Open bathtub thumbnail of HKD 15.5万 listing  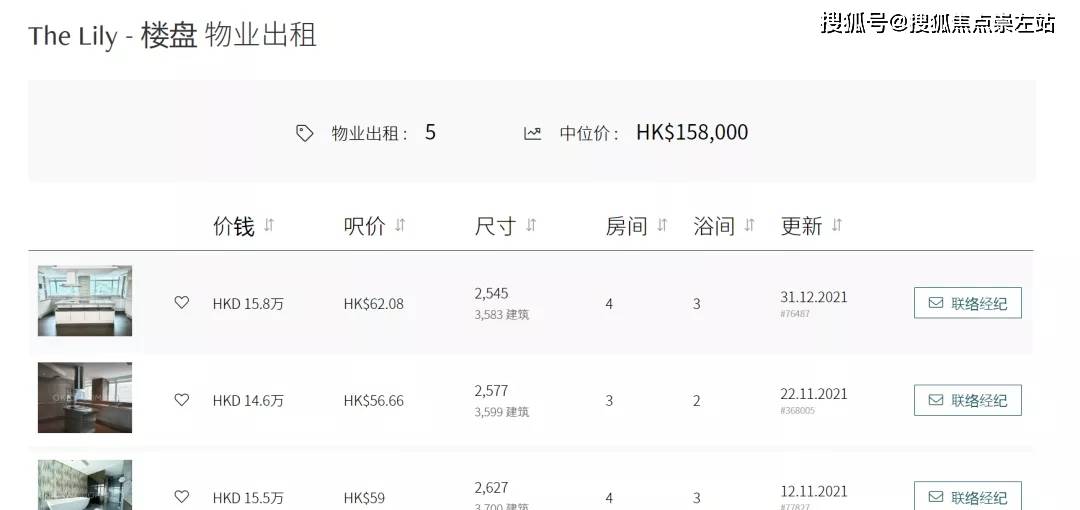click(85, 485)
